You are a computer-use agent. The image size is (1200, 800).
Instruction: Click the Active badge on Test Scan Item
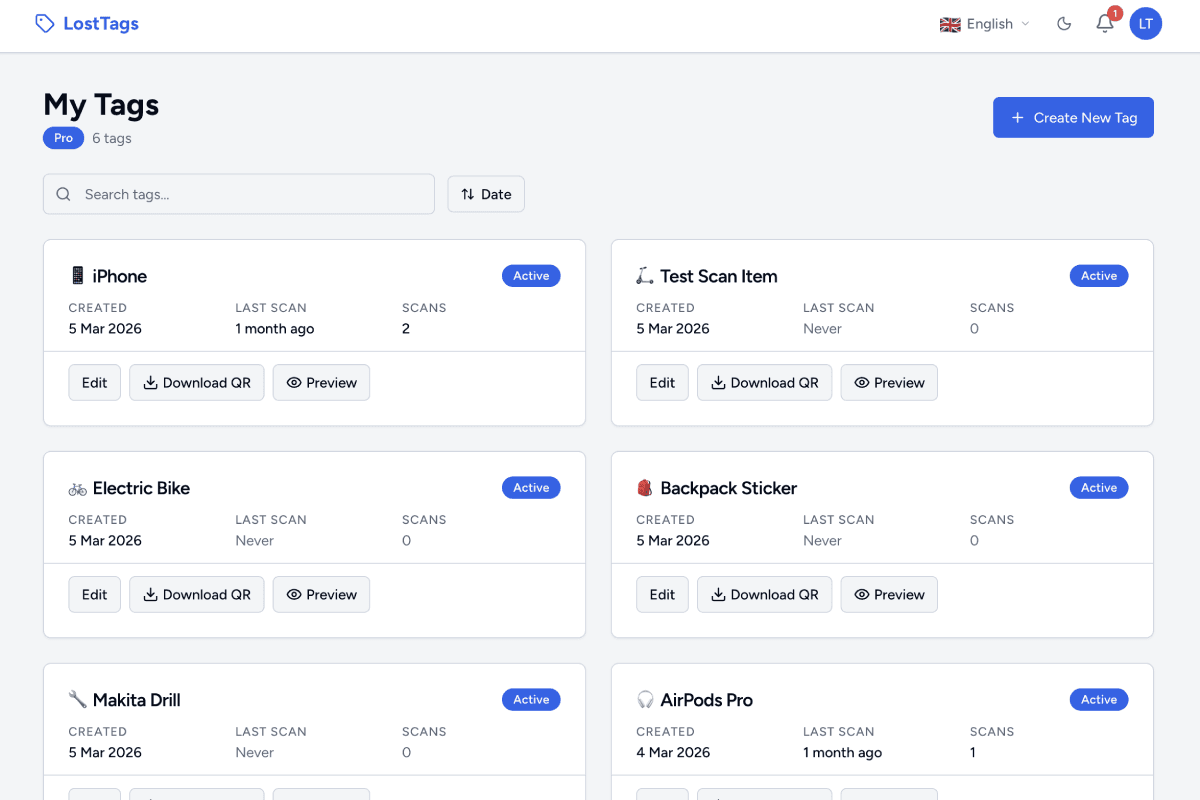[x=1099, y=276]
